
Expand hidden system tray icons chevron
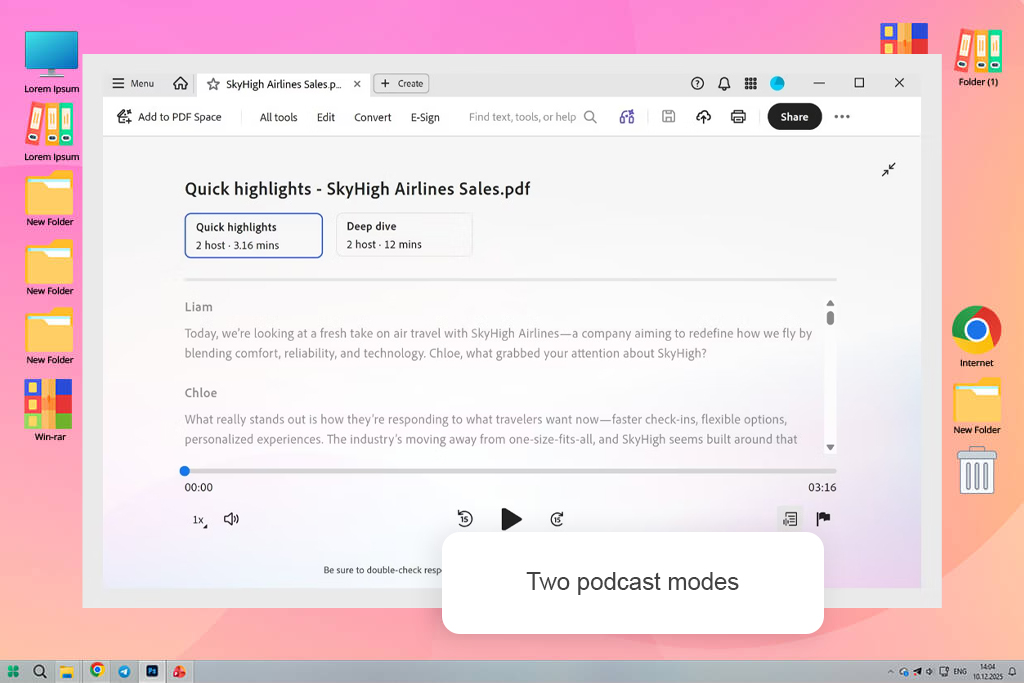890,671
